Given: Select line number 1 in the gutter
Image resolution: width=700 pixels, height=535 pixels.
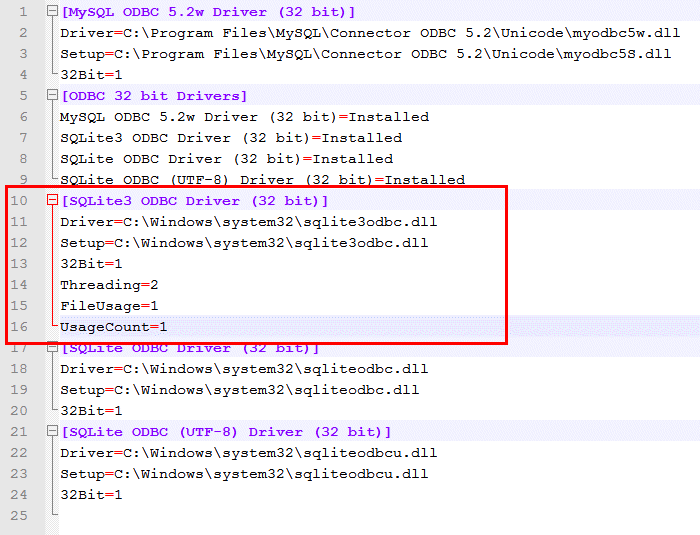Looking at the screenshot, I should [23, 12].
